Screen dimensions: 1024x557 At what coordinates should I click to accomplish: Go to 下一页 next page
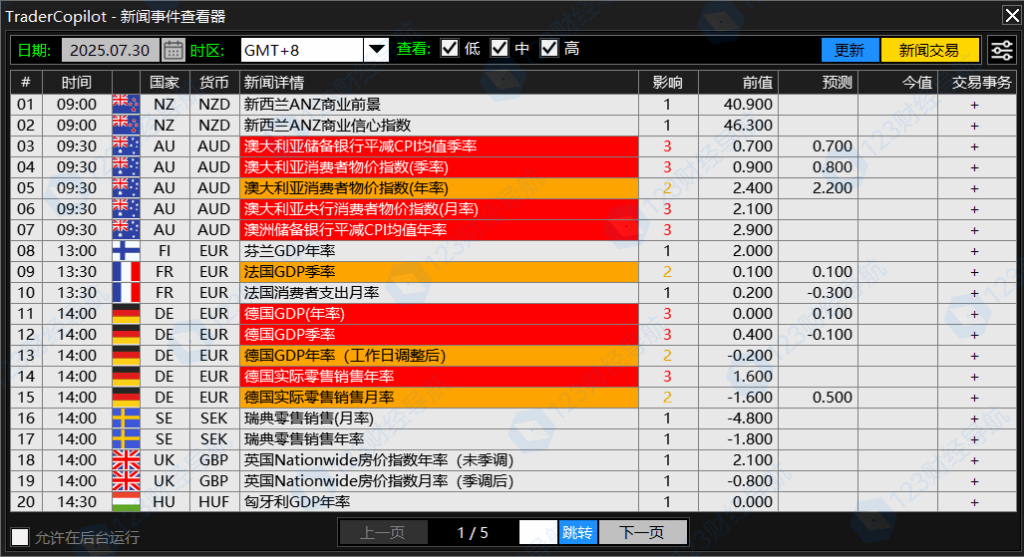click(642, 532)
